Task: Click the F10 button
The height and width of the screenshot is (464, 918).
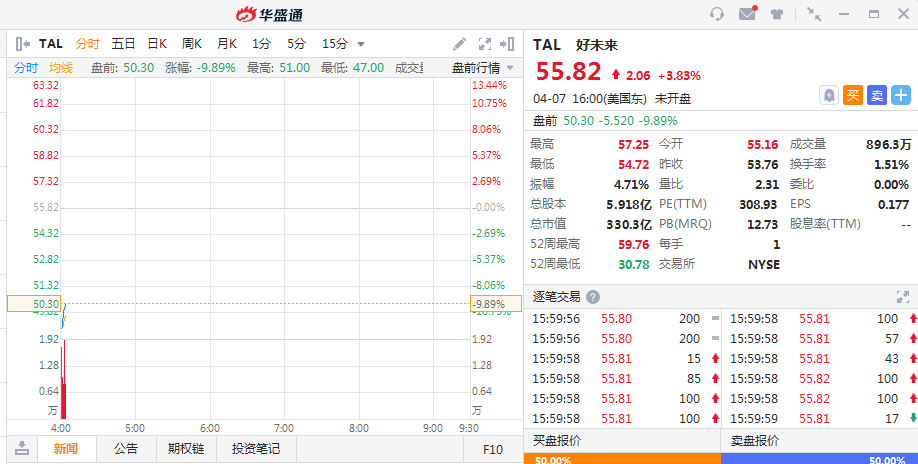Action: [x=493, y=449]
